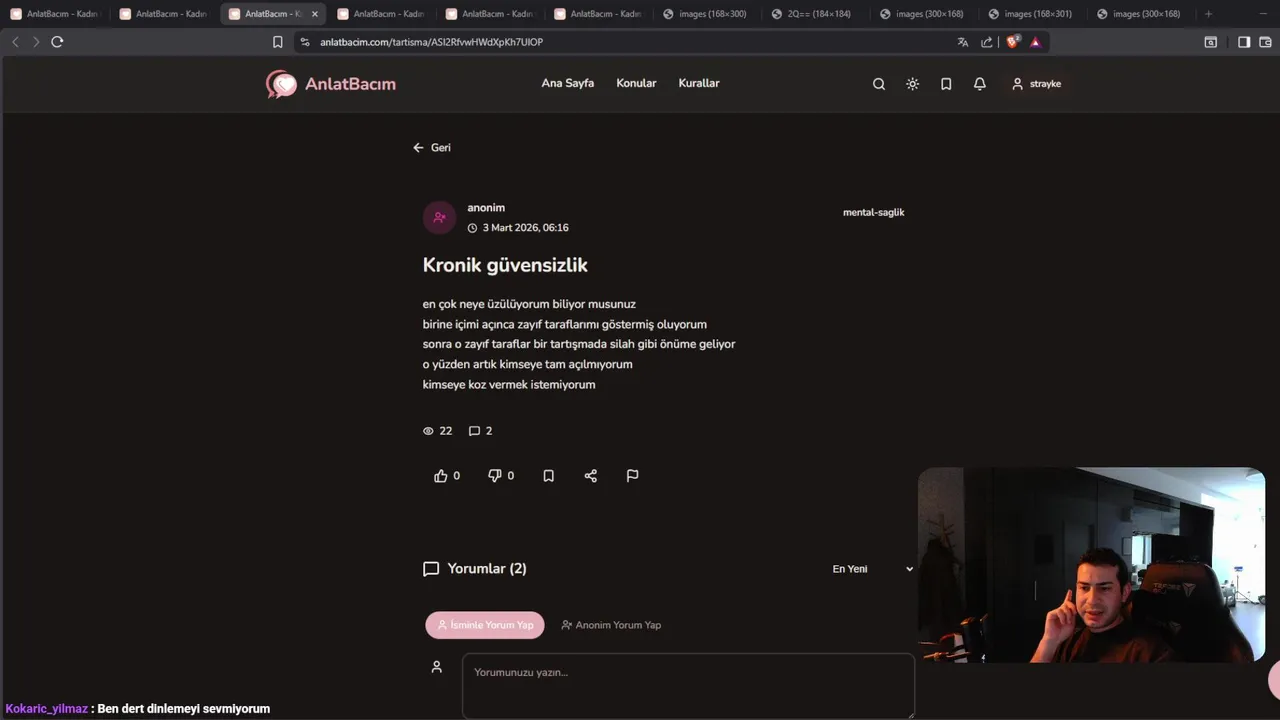Open the En Yeni sort dropdown

click(x=872, y=569)
